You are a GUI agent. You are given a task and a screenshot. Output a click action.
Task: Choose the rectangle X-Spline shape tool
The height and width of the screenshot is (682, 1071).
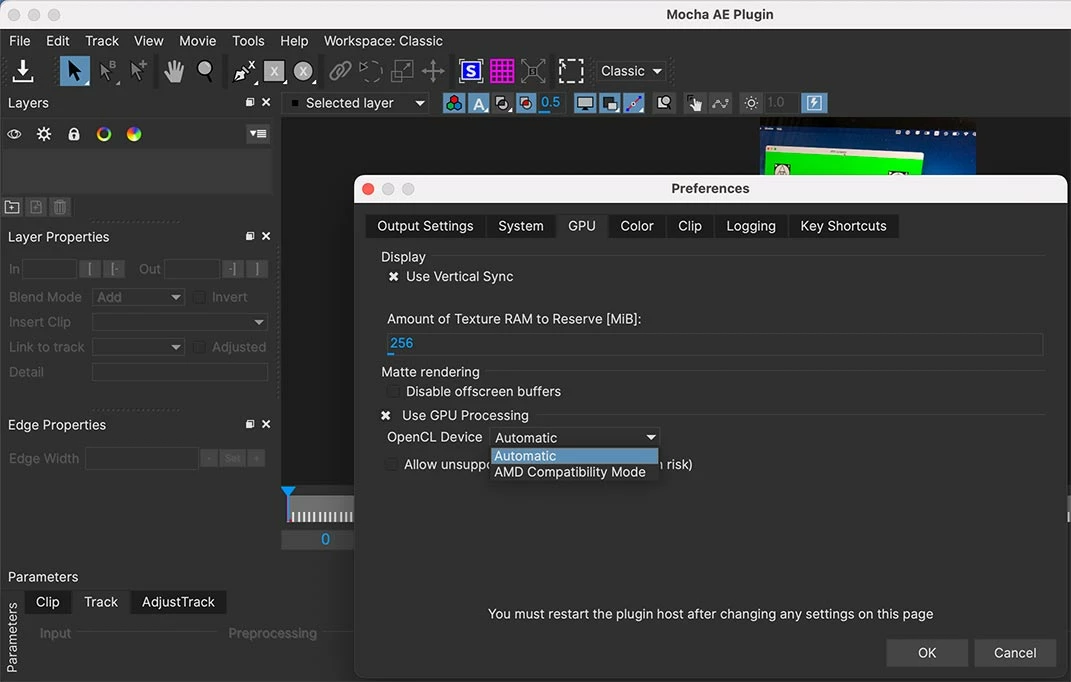click(274, 70)
